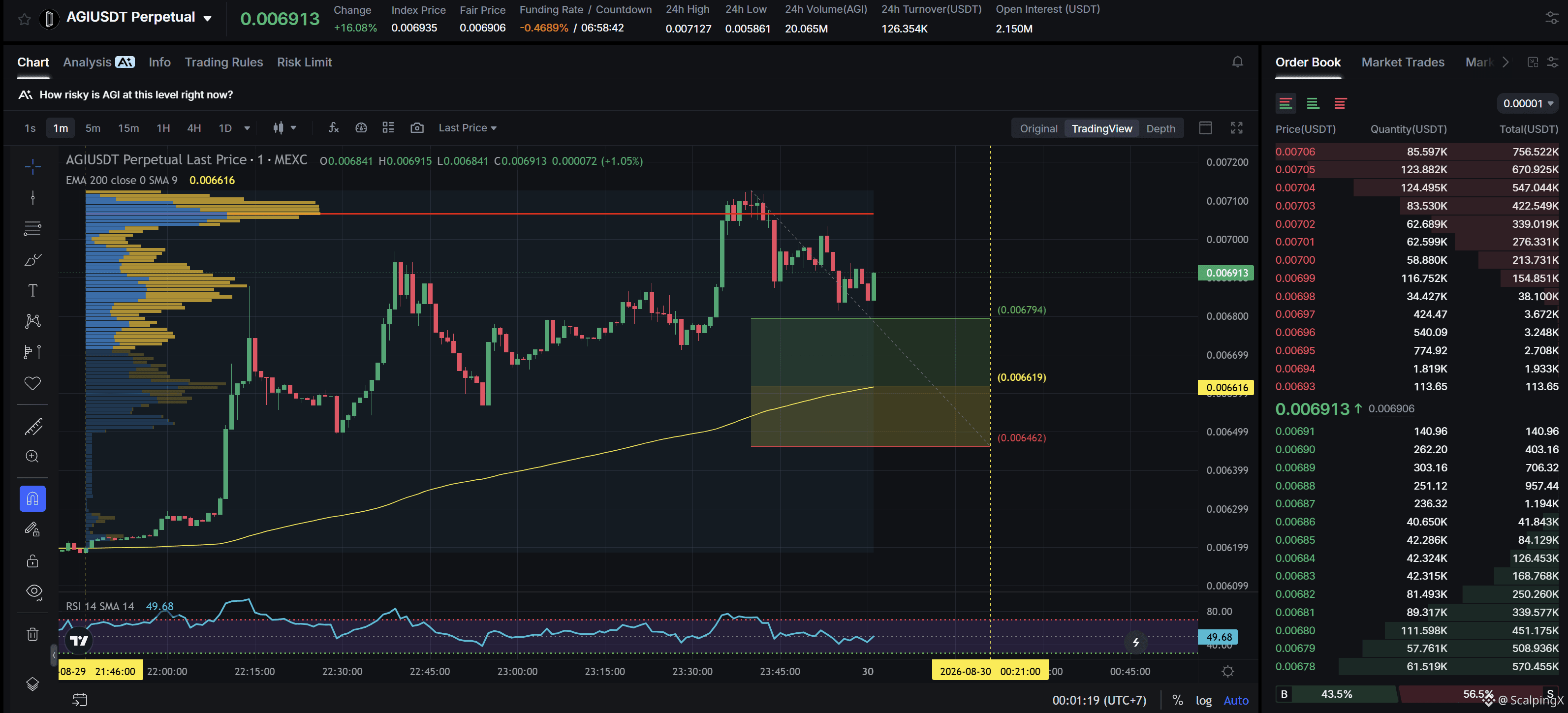The image size is (1568, 713).
Task: Open the Risk Limit tab
Action: coord(304,62)
